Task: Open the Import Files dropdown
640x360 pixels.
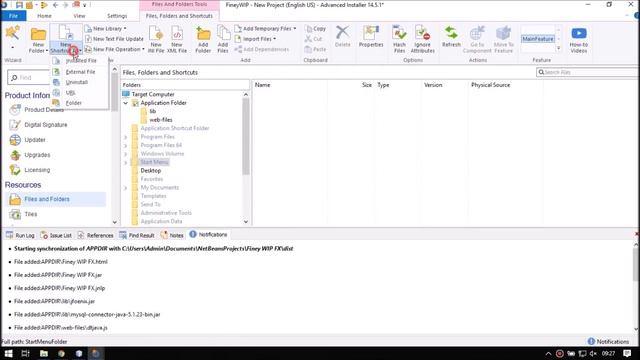Action: pyautogui.click(x=256, y=39)
